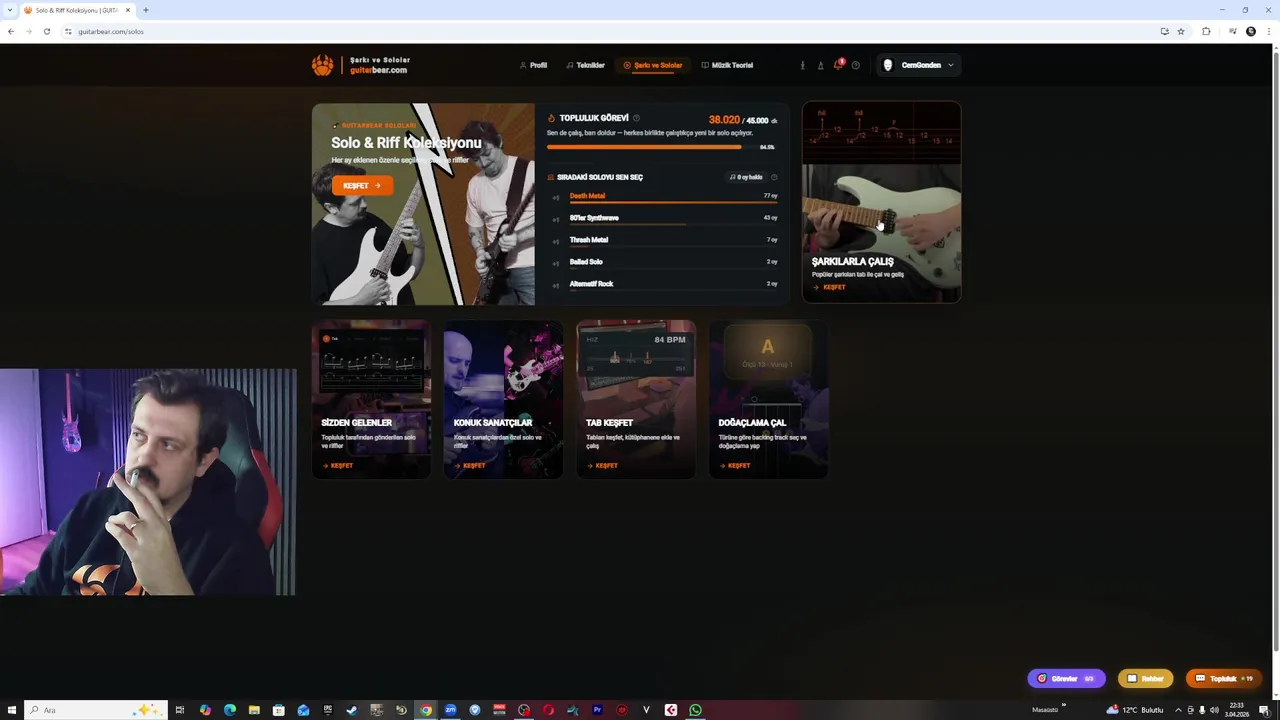1280x720 pixels.
Task: Open the SİZDEN GELENLER card
Action: pos(371,399)
